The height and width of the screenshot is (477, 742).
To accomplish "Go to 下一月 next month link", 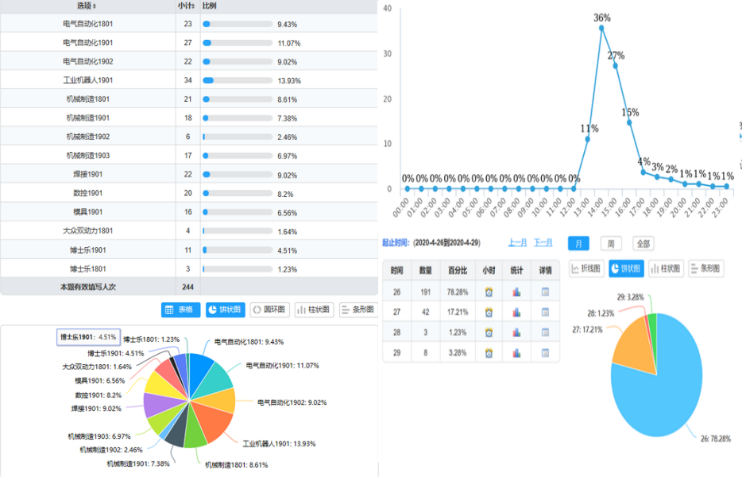I will [543, 243].
